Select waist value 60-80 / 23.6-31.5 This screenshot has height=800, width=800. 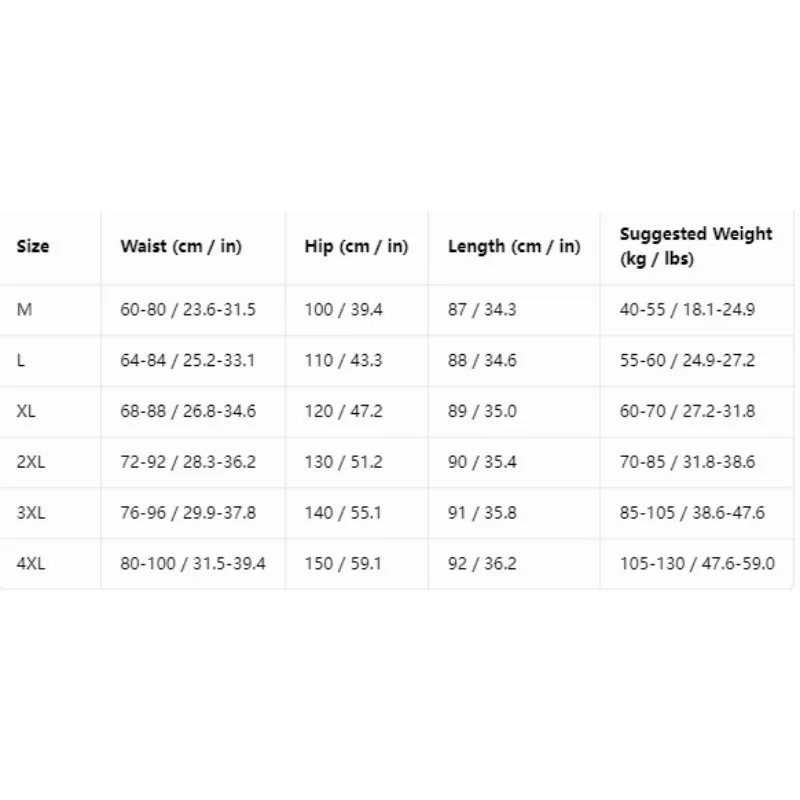(x=188, y=310)
